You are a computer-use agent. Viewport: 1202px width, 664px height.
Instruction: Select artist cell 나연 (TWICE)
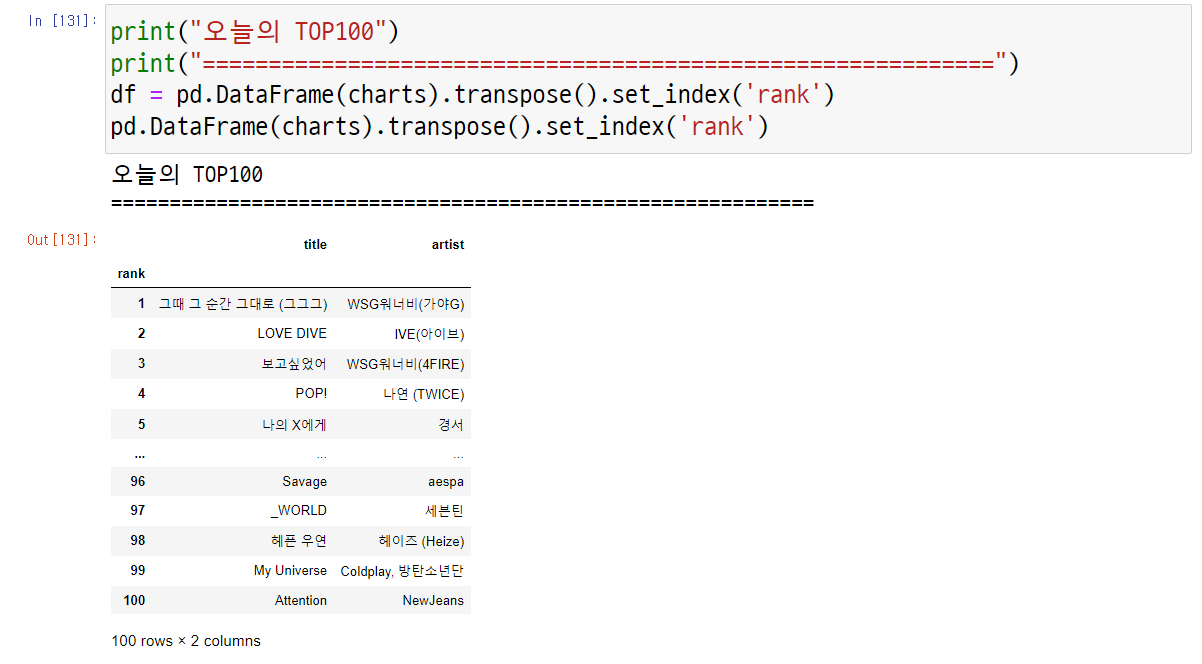point(424,394)
